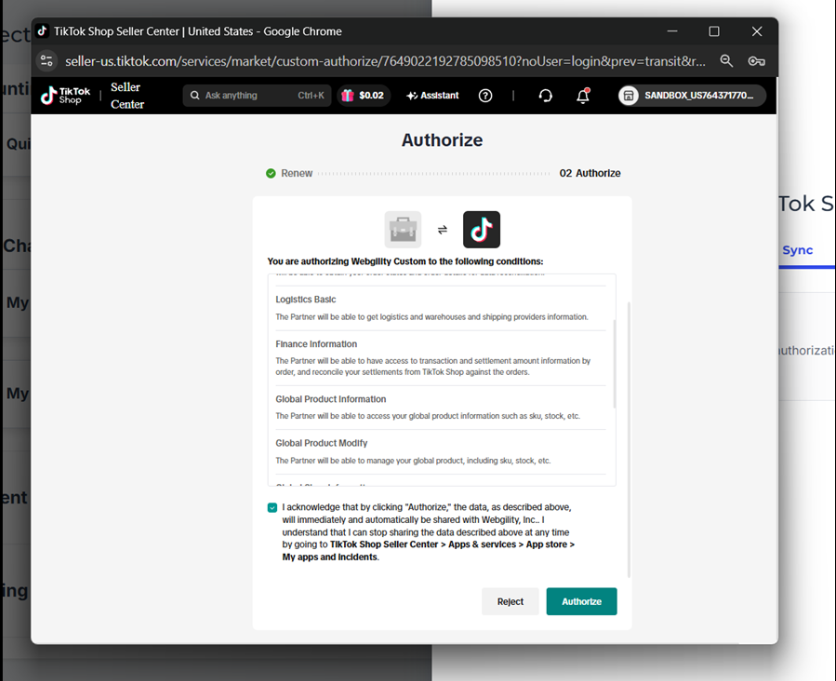Open the site information icon in address bar
The width and height of the screenshot is (836, 681).
point(47,61)
